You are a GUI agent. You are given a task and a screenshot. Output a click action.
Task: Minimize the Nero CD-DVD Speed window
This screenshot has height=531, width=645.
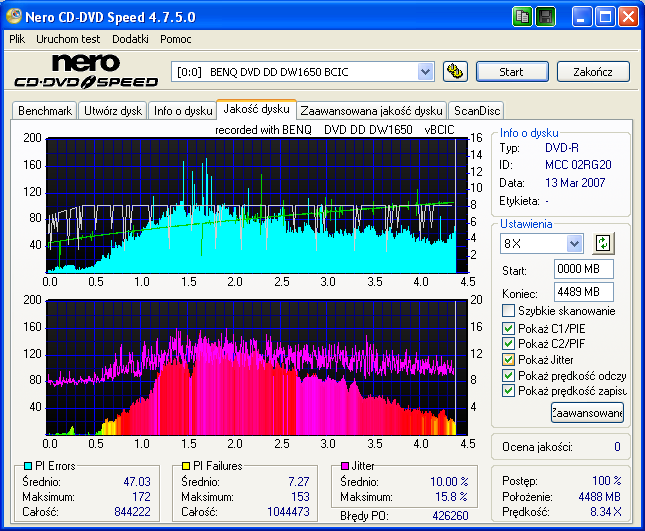(x=582, y=17)
